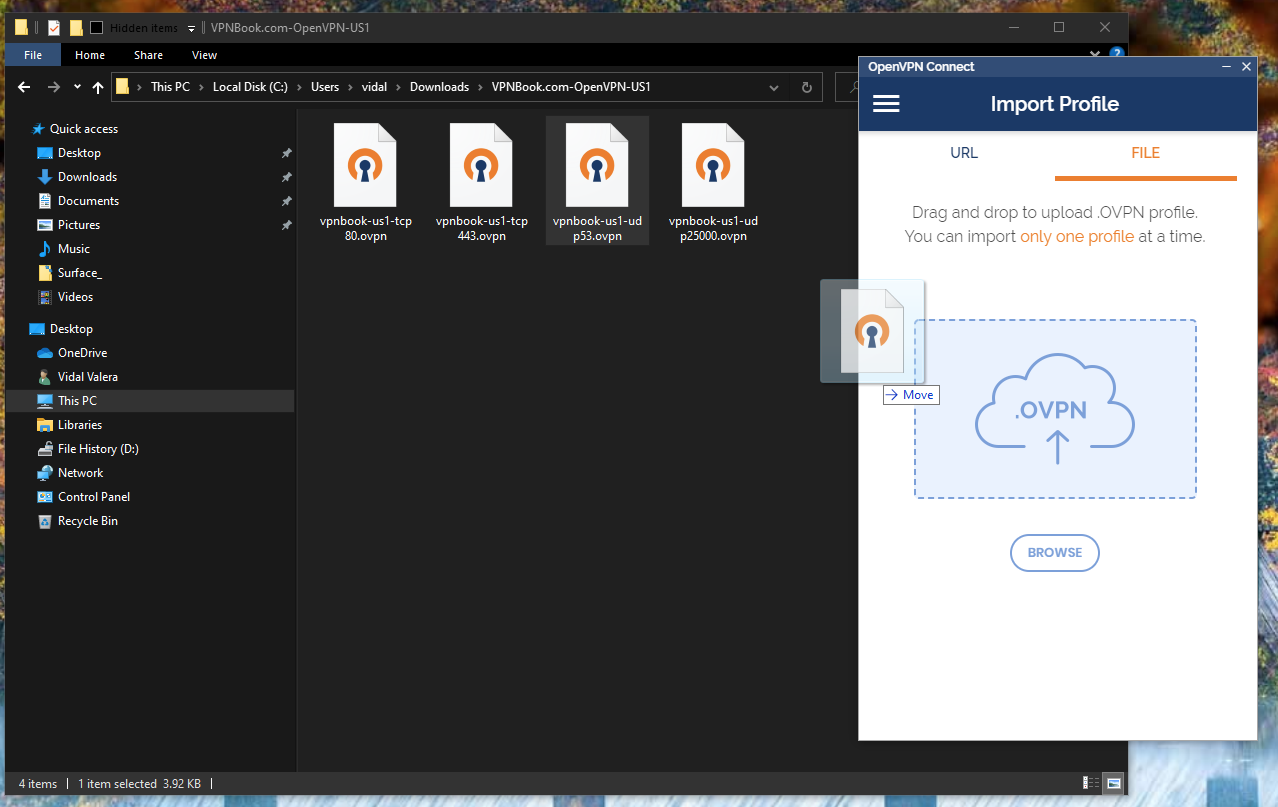This screenshot has width=1278, height=807.
Task: Click the Recycle Bin icon in sidebar
Action: [x=44, y=521]
